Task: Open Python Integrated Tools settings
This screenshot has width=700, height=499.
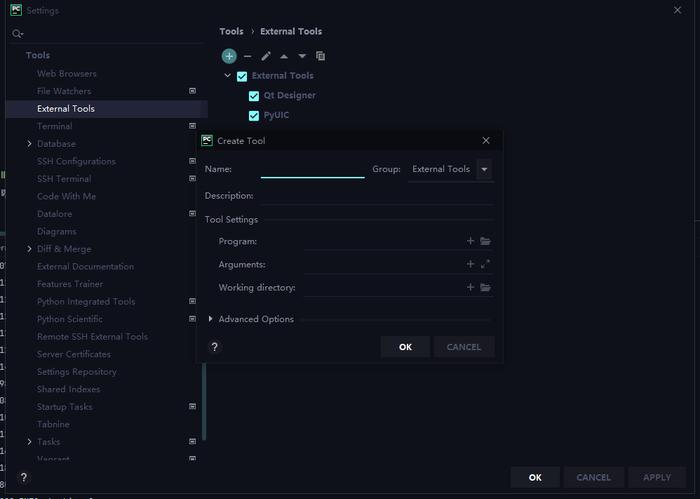Action: [86, 302]
